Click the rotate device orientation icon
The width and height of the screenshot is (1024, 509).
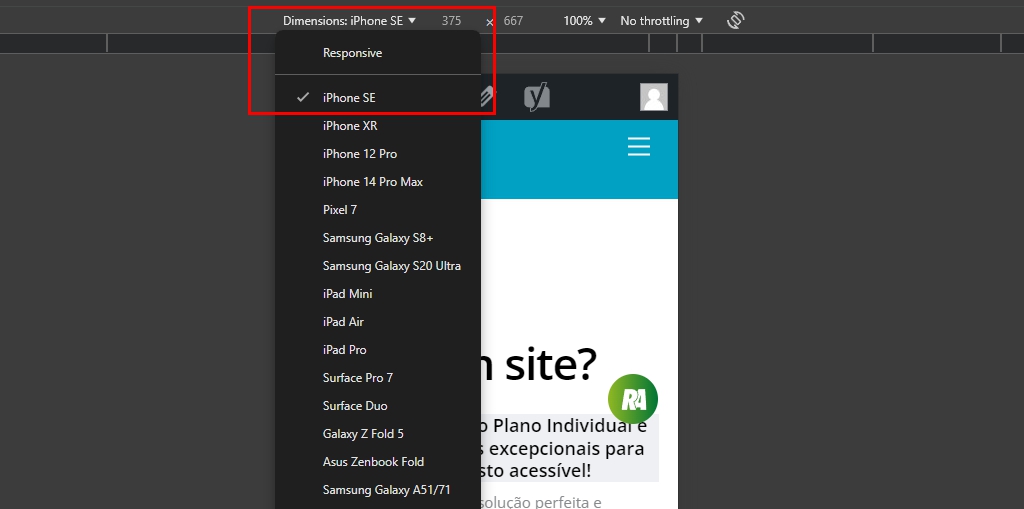coord(736,20)
